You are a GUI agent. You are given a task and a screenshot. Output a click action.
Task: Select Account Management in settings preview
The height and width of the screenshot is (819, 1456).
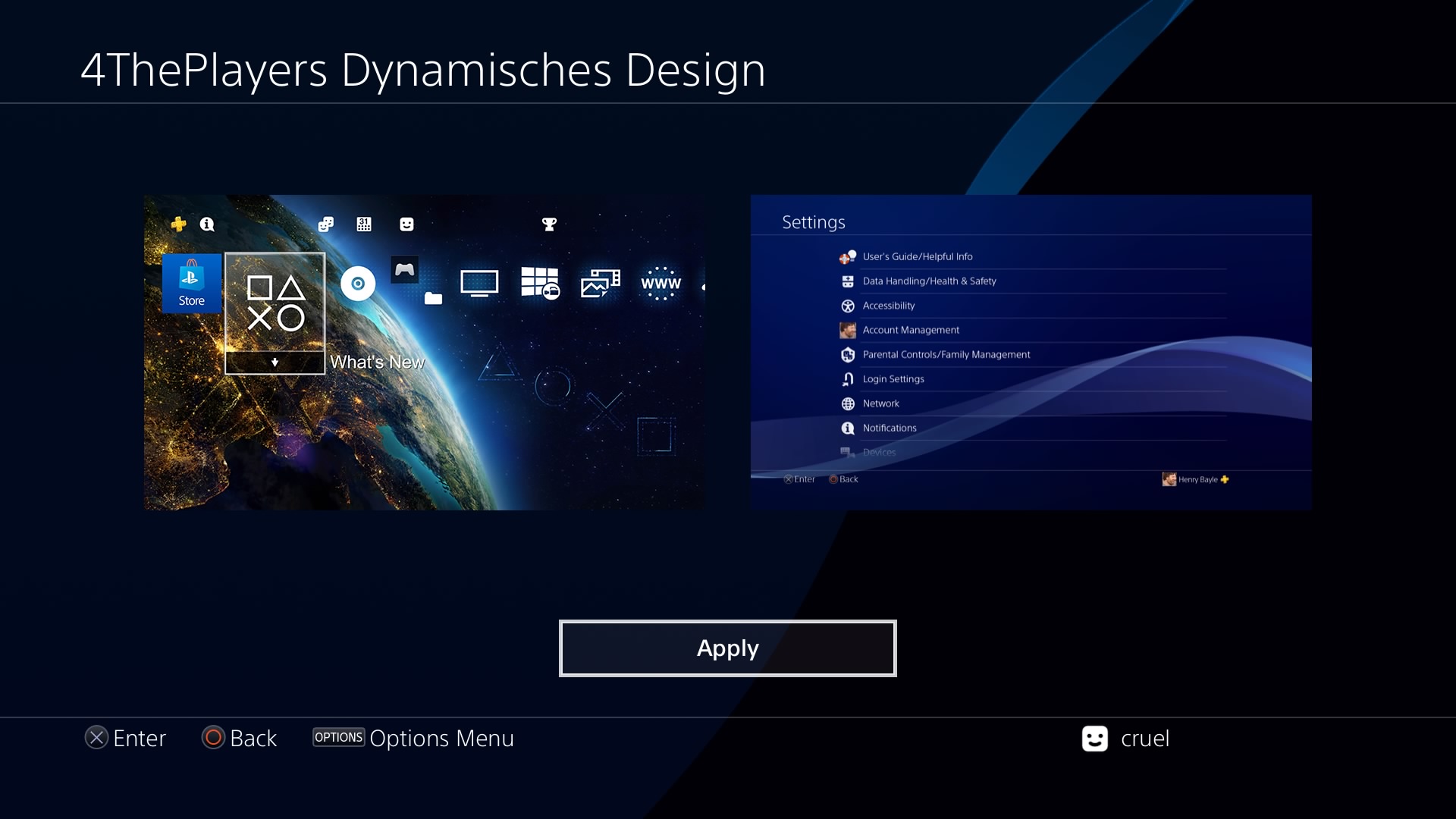coord(911,330)
